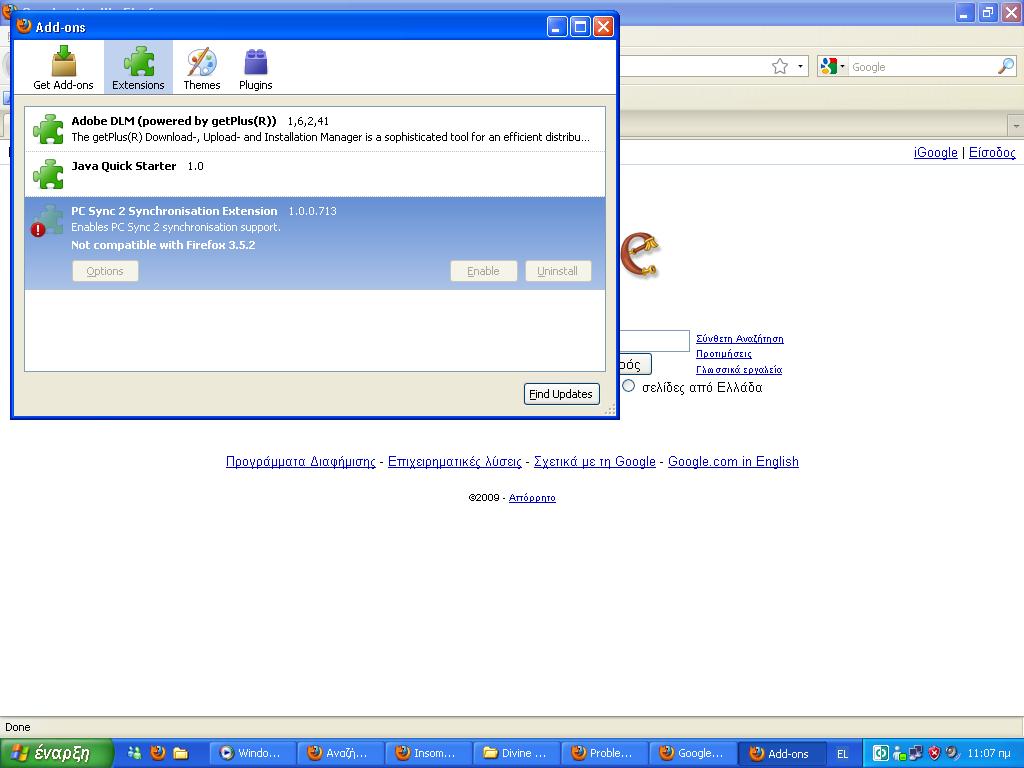Select the Adobe DLM (powered by getPlus(R)) title
1024x768 pixels.
[x=174, y=121]
